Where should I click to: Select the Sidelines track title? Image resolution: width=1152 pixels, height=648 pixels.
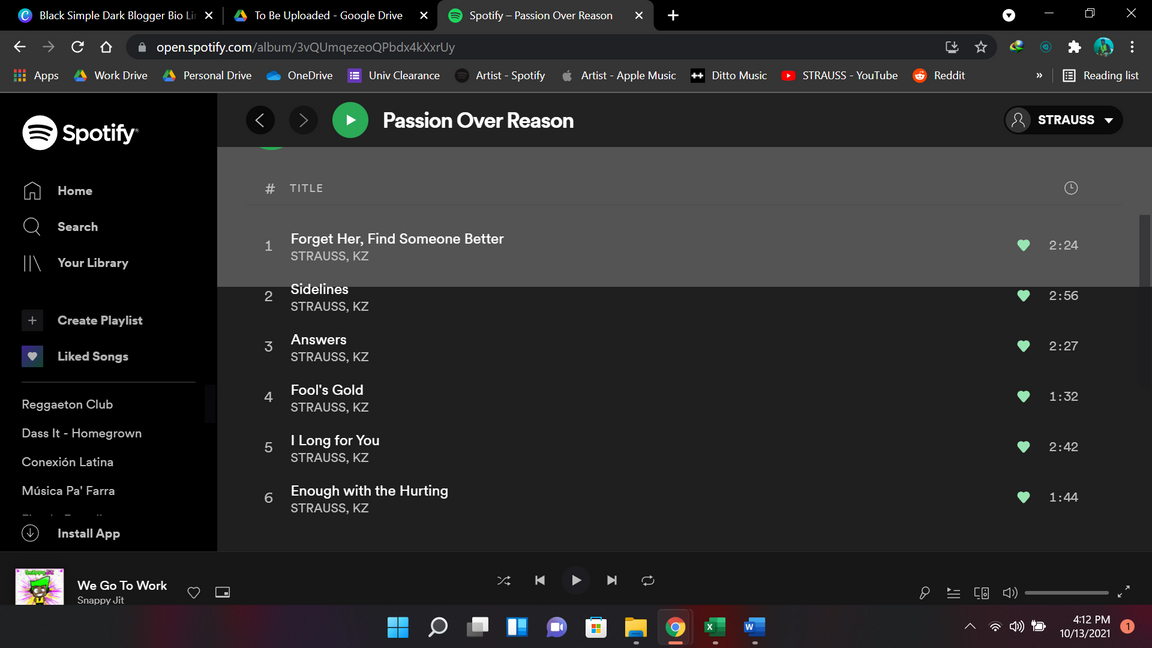[x=320, y=289]
